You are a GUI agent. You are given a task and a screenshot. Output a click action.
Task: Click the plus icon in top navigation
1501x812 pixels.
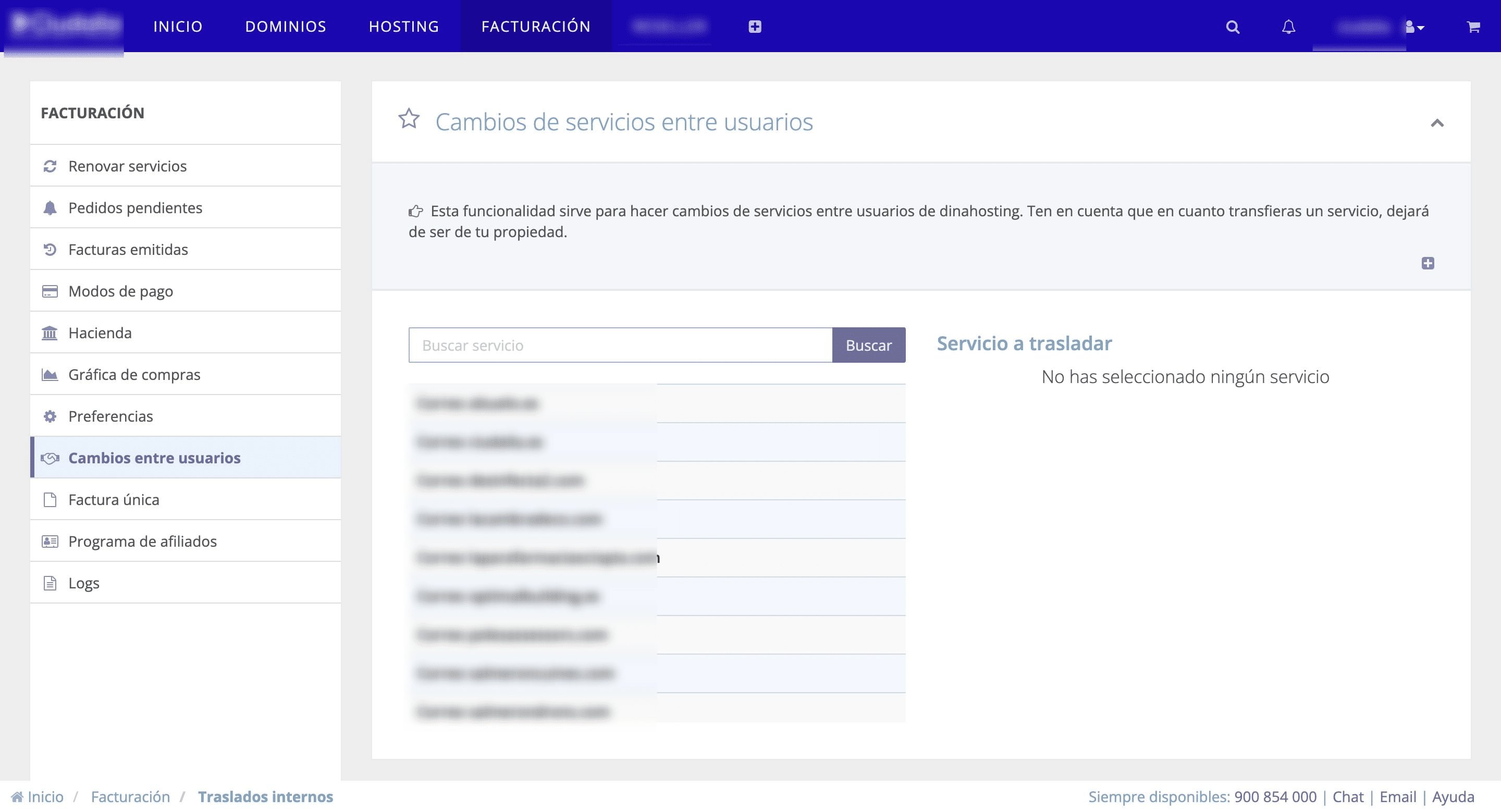[755, 27]
